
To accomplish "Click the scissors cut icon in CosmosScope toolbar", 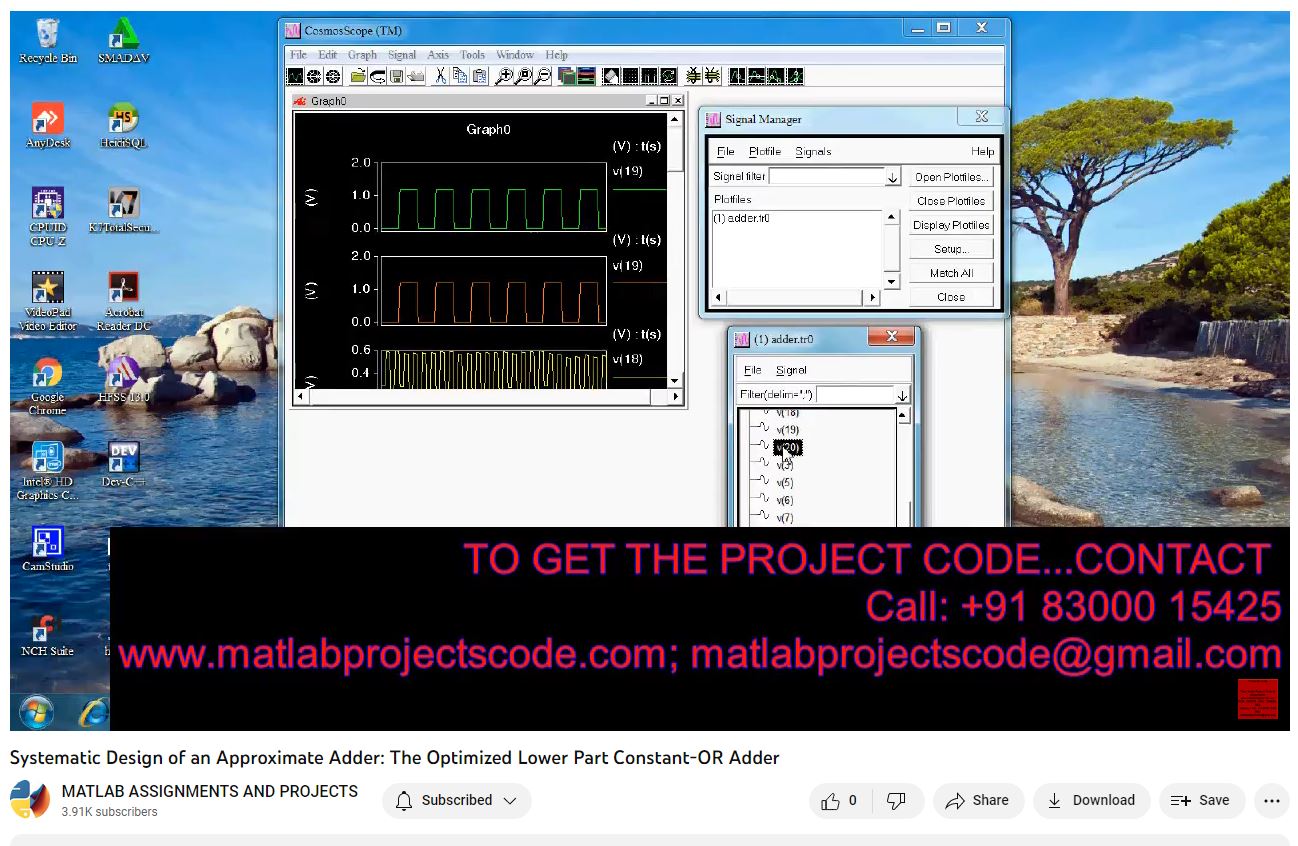I will [440, 76].
